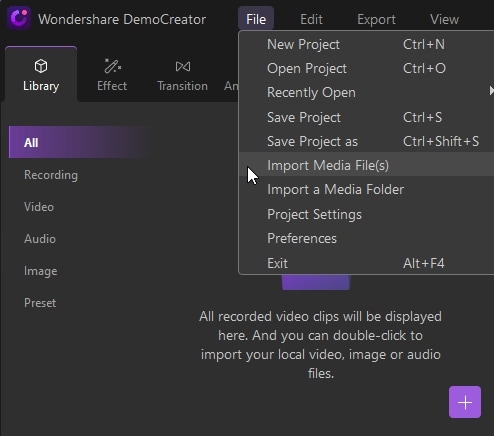Click the 'All recorded video clips' hint text
The height and width of the screenshot is (436, 494).
320,345
